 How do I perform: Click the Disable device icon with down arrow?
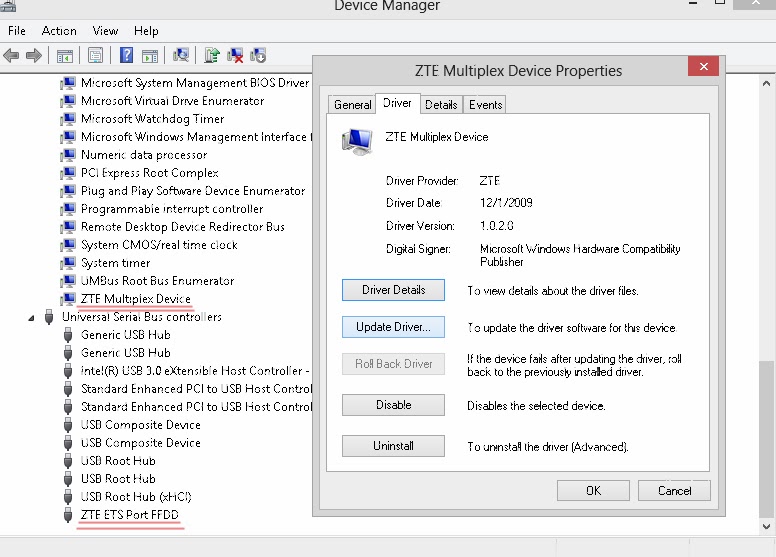(258, 55)
